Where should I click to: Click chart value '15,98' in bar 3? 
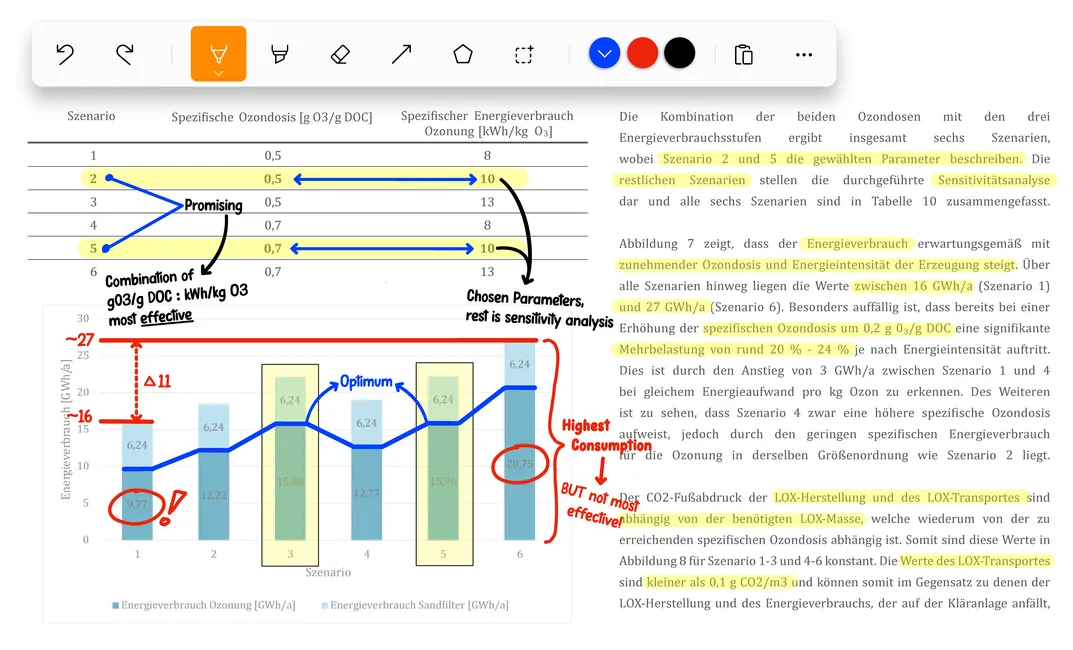[x=290, y=482]
